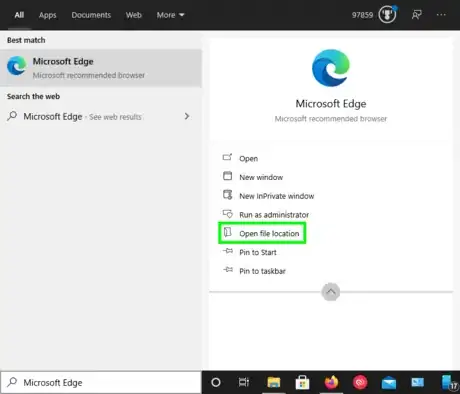Click the Open action icon
The image size is (460, 394).
point(227,157)
